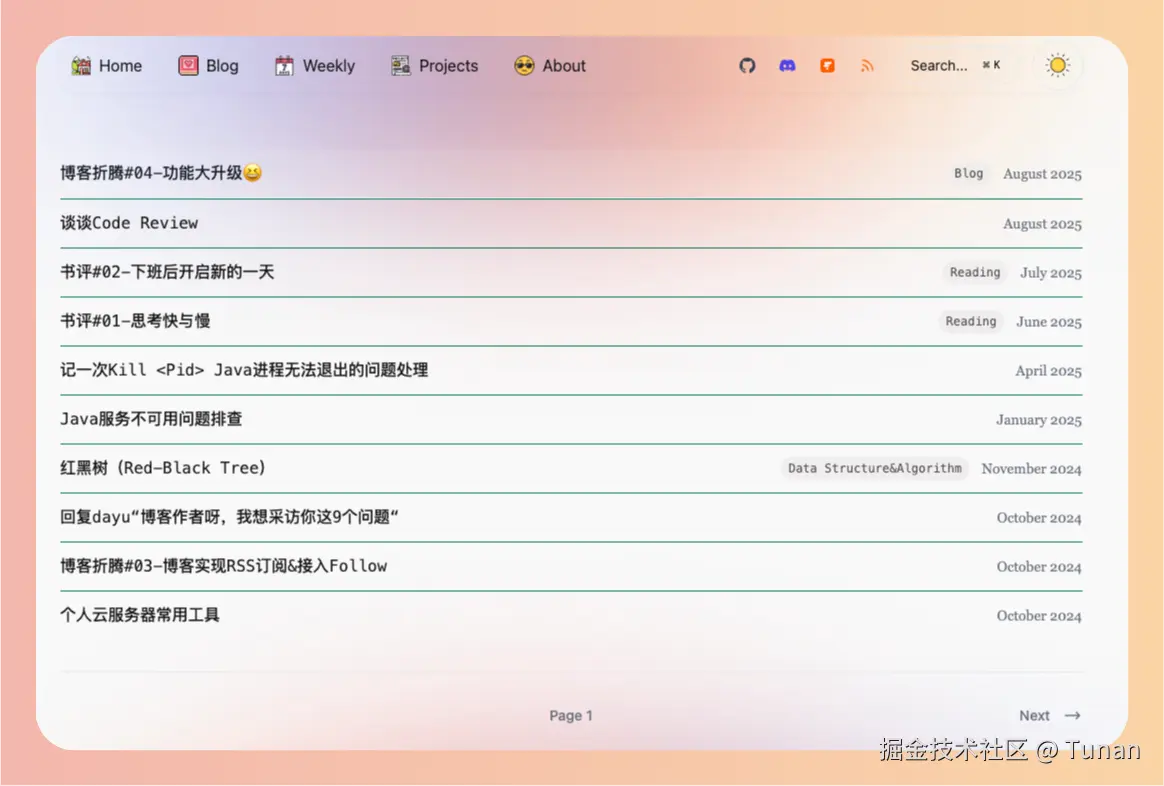Screen dimensions: 1164x786
Task: Click the orange Juejin icon
Action: 827,65
